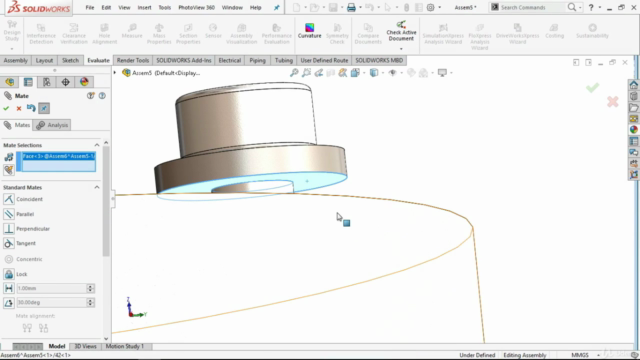Open Hide/Show Items in view toolbar
The image size is (640, 360).
[393, 73]
